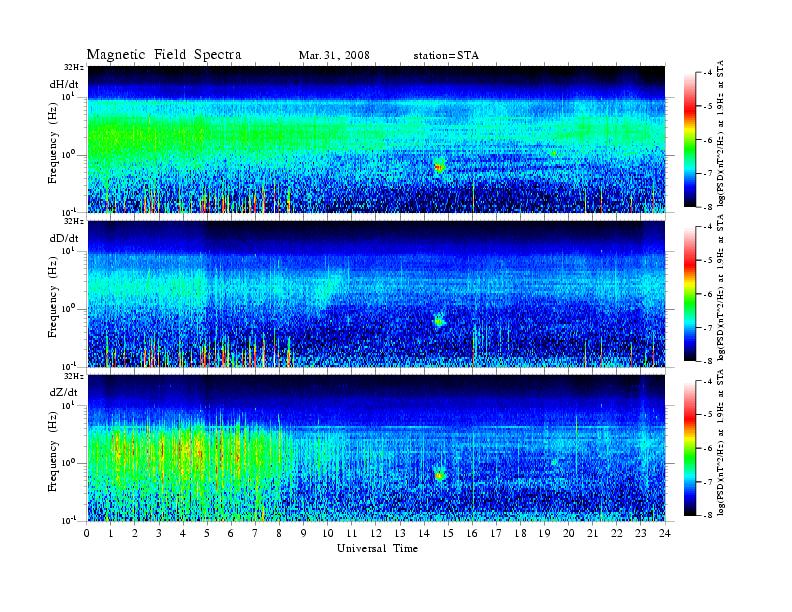792x612 pixels.
Task: Click the bright burst near 14.5 UT in dD/dt panel
Action: tap(438, 320)
